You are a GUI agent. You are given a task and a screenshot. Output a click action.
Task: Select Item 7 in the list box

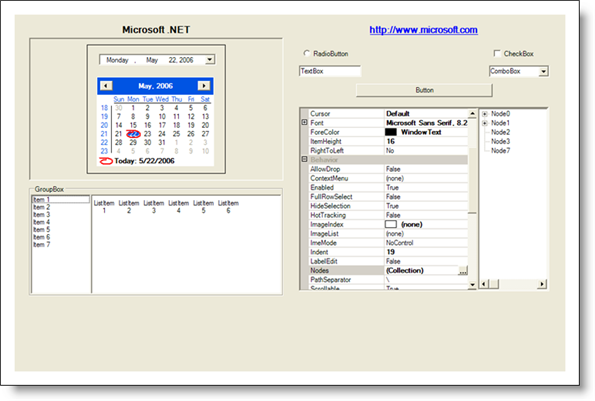tap(60, 245)
